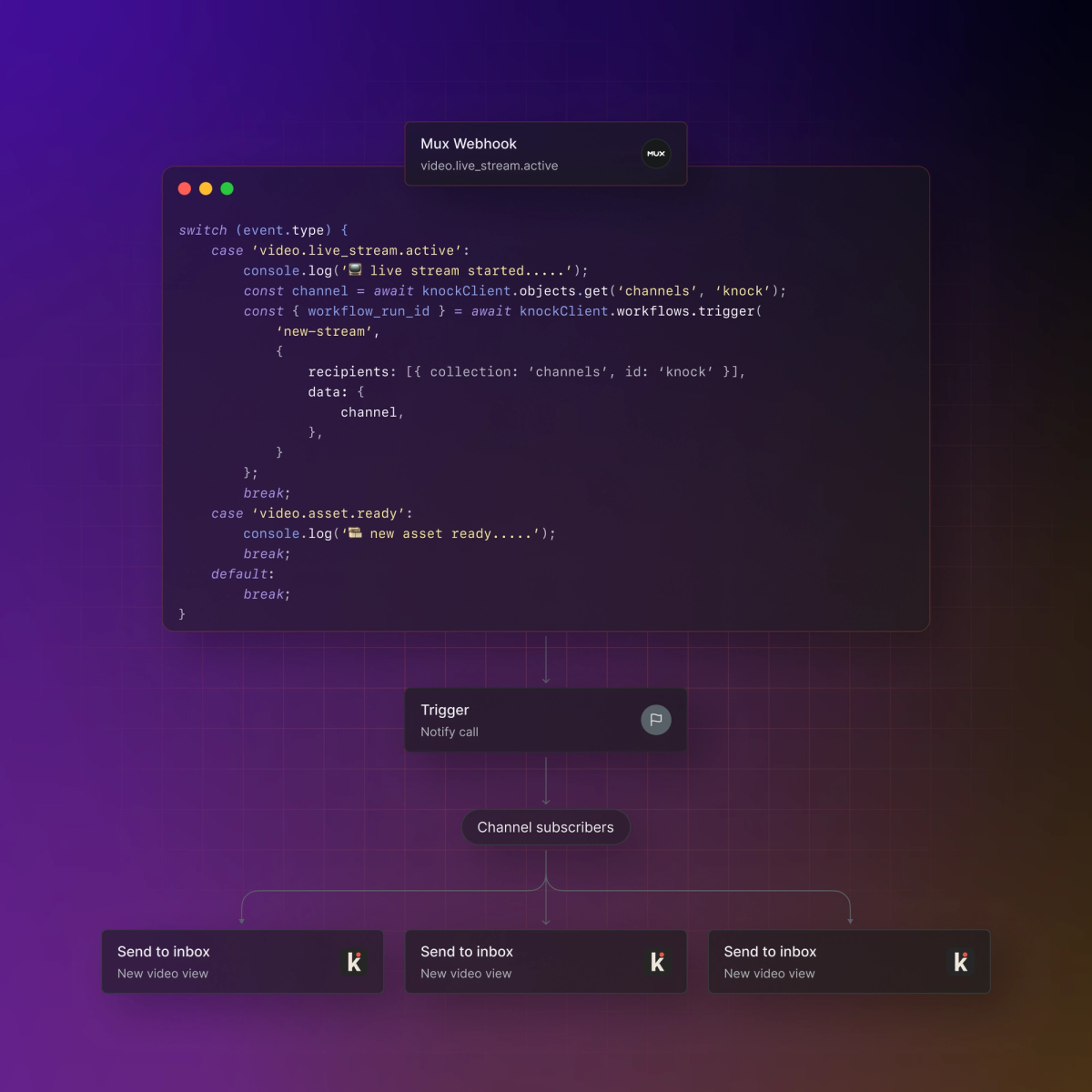Activate the Mux Webhook node header
Image resolution: width=1092 pixels, height=1092 pixels.
(x=468, y=144)
